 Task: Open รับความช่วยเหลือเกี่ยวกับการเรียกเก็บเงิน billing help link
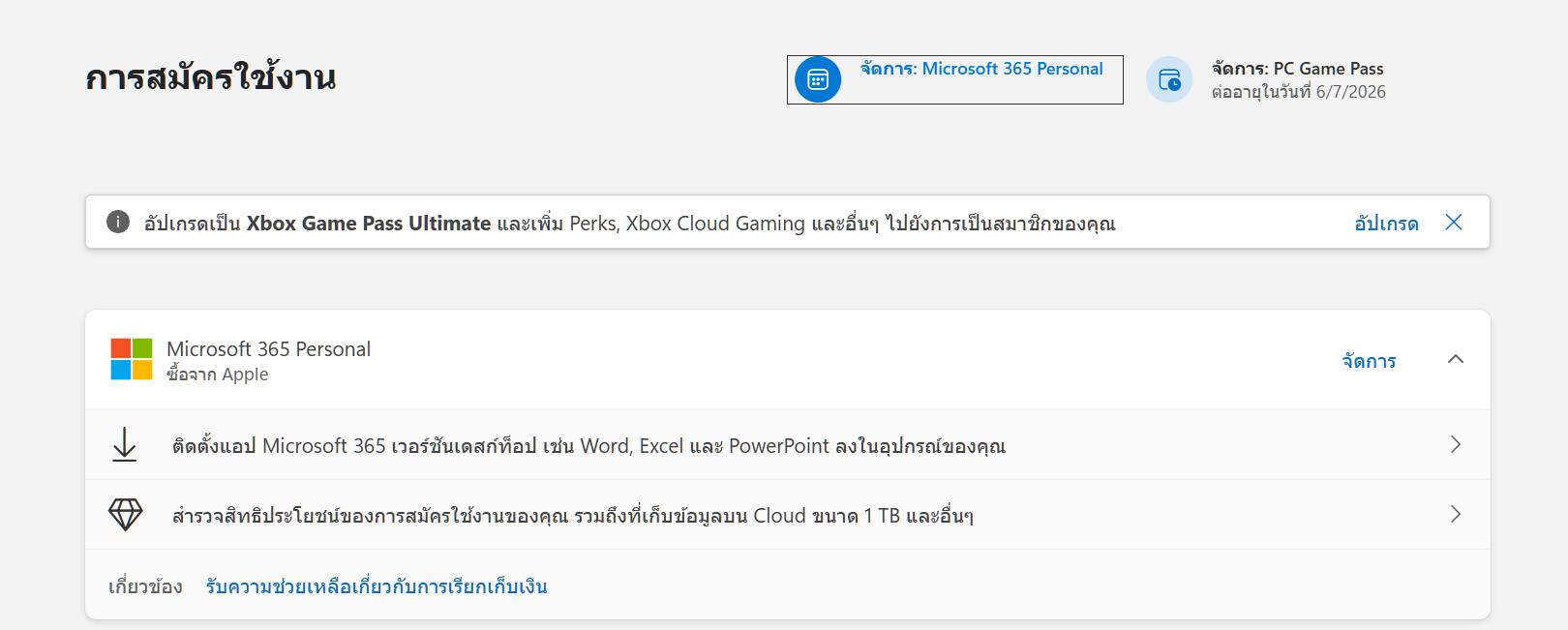pyautogui.click(x=377, y=586)
